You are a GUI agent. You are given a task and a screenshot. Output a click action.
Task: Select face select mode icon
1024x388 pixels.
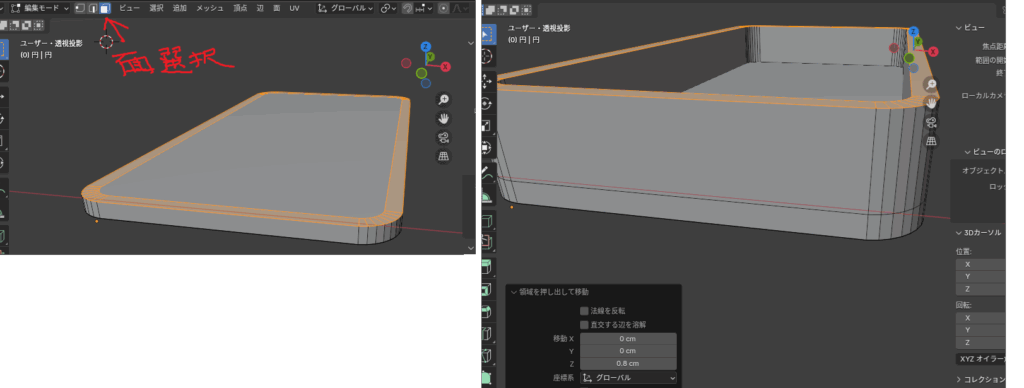coord(105,8)
